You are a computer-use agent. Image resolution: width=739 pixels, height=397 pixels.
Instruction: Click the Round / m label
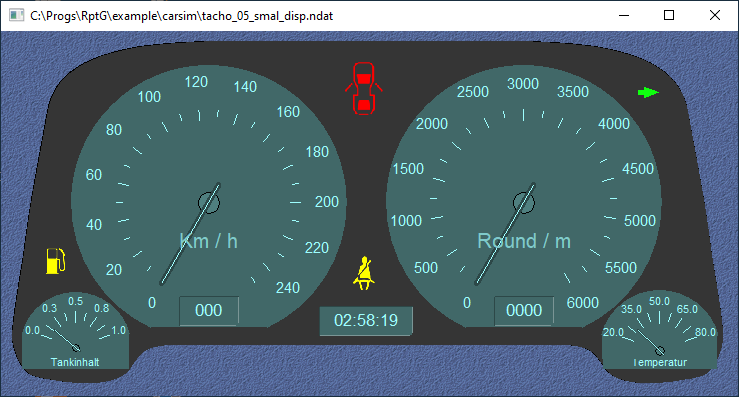point(524,241)
